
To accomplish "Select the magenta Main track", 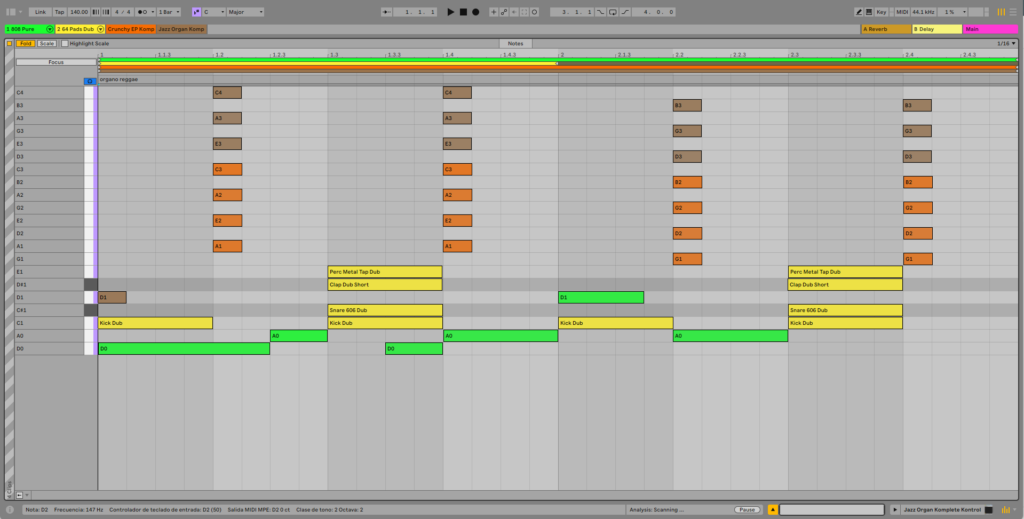I will (990, 29).
